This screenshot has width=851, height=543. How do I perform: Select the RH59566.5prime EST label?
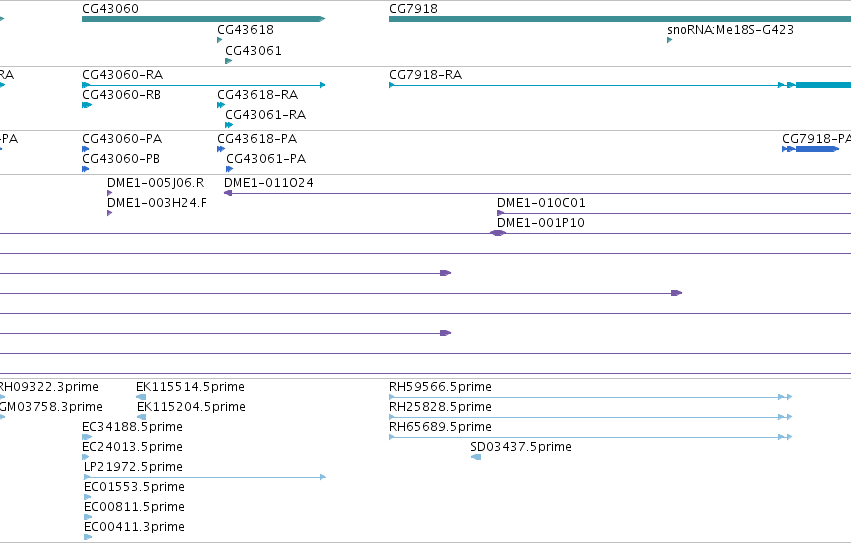(441, 387)
